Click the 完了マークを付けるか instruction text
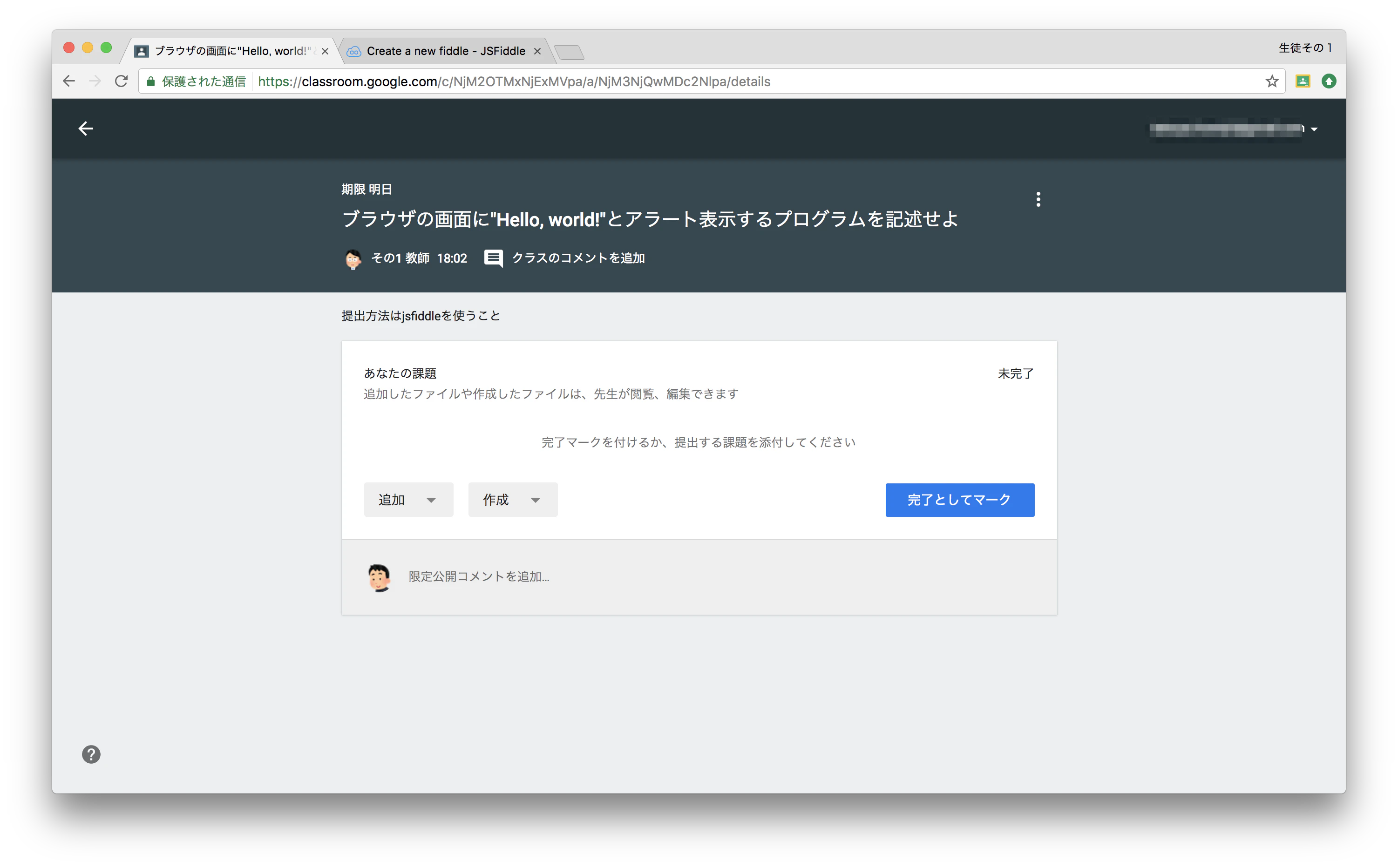The height and width of the screenshot is (868, 1398). pyautogui.click(x=699, y=442)
